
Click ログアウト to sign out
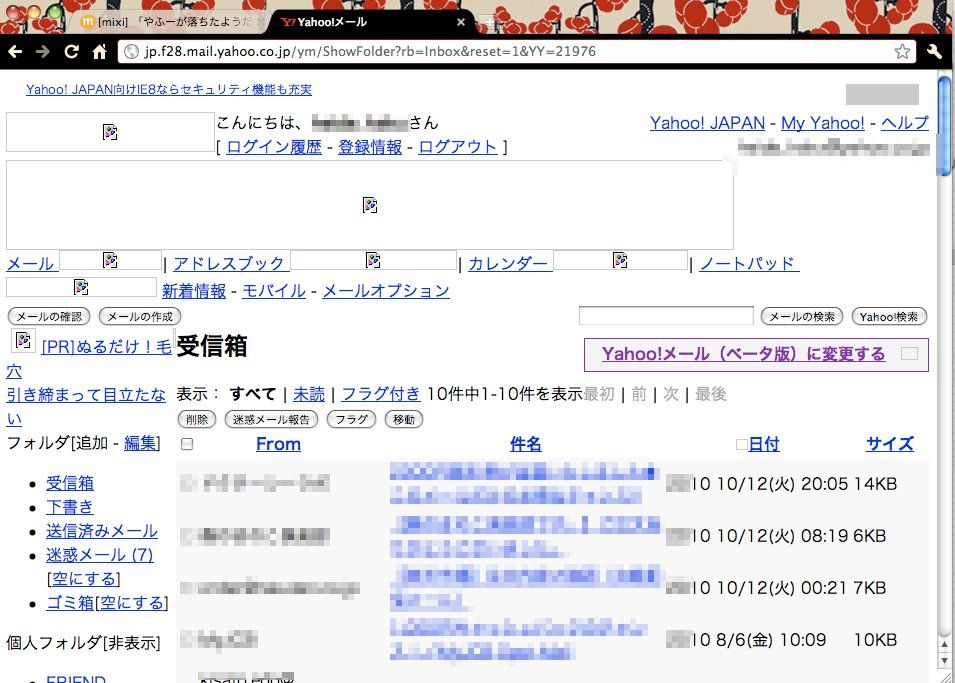click(458, 147)
